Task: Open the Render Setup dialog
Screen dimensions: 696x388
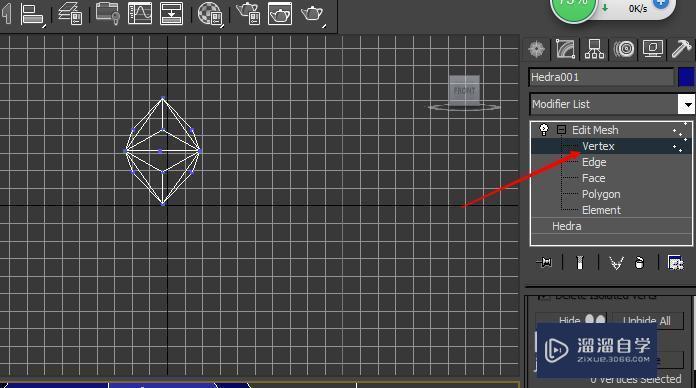Action: (248, 13)
